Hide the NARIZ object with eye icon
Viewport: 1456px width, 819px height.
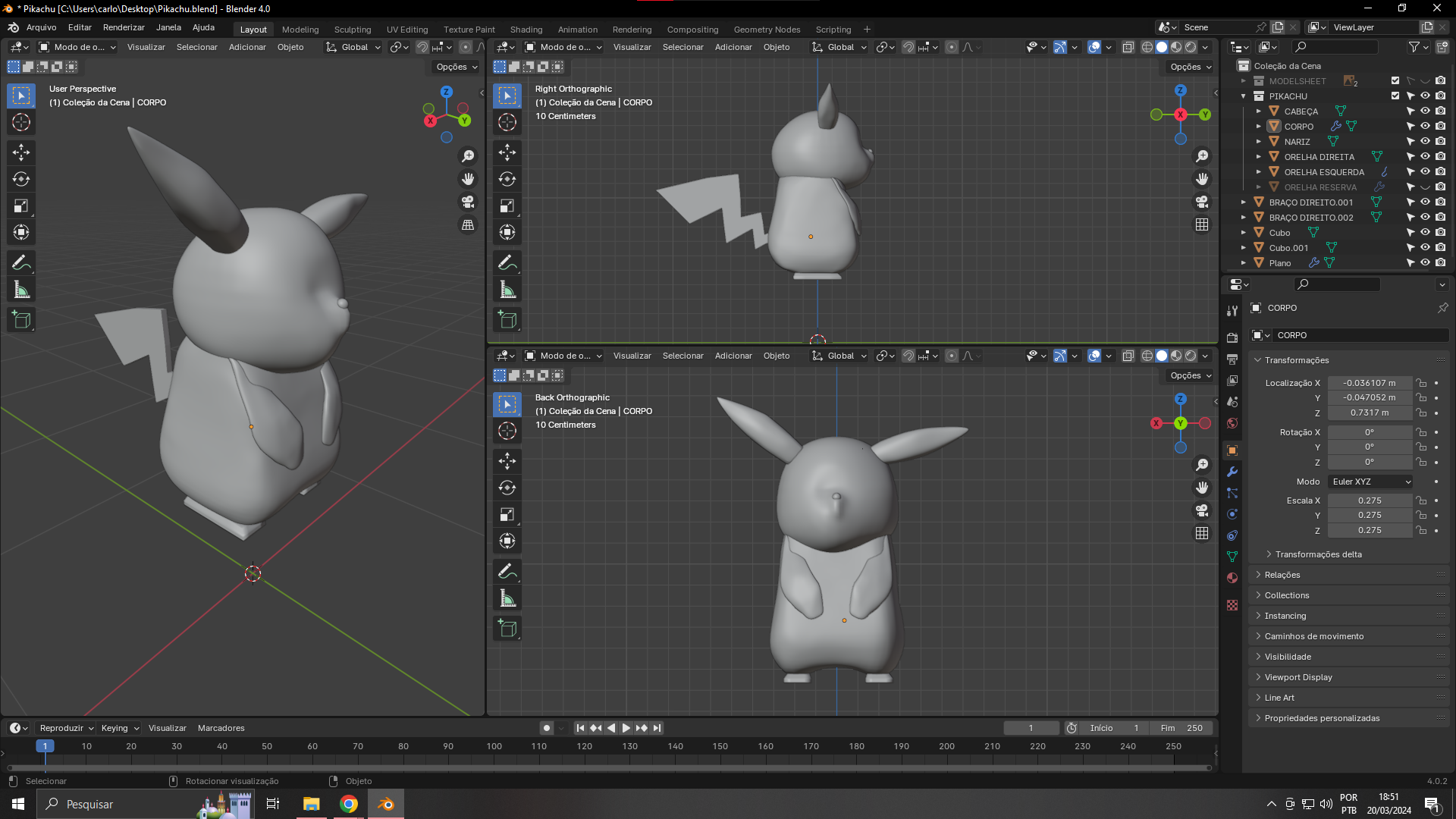pyautogui.click(x=1425, y=142)
